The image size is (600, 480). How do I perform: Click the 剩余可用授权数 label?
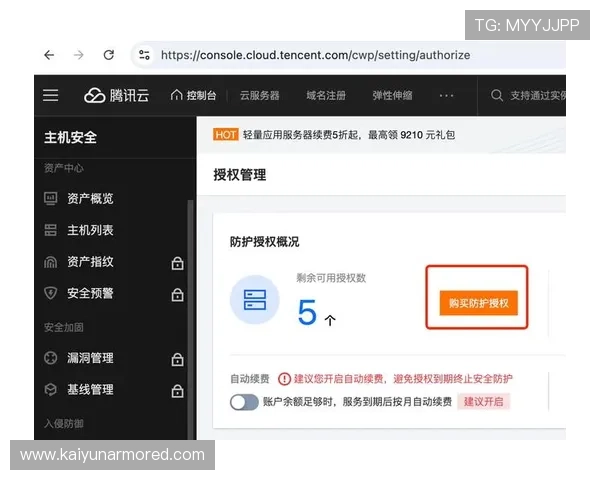[x=331, y=278]
